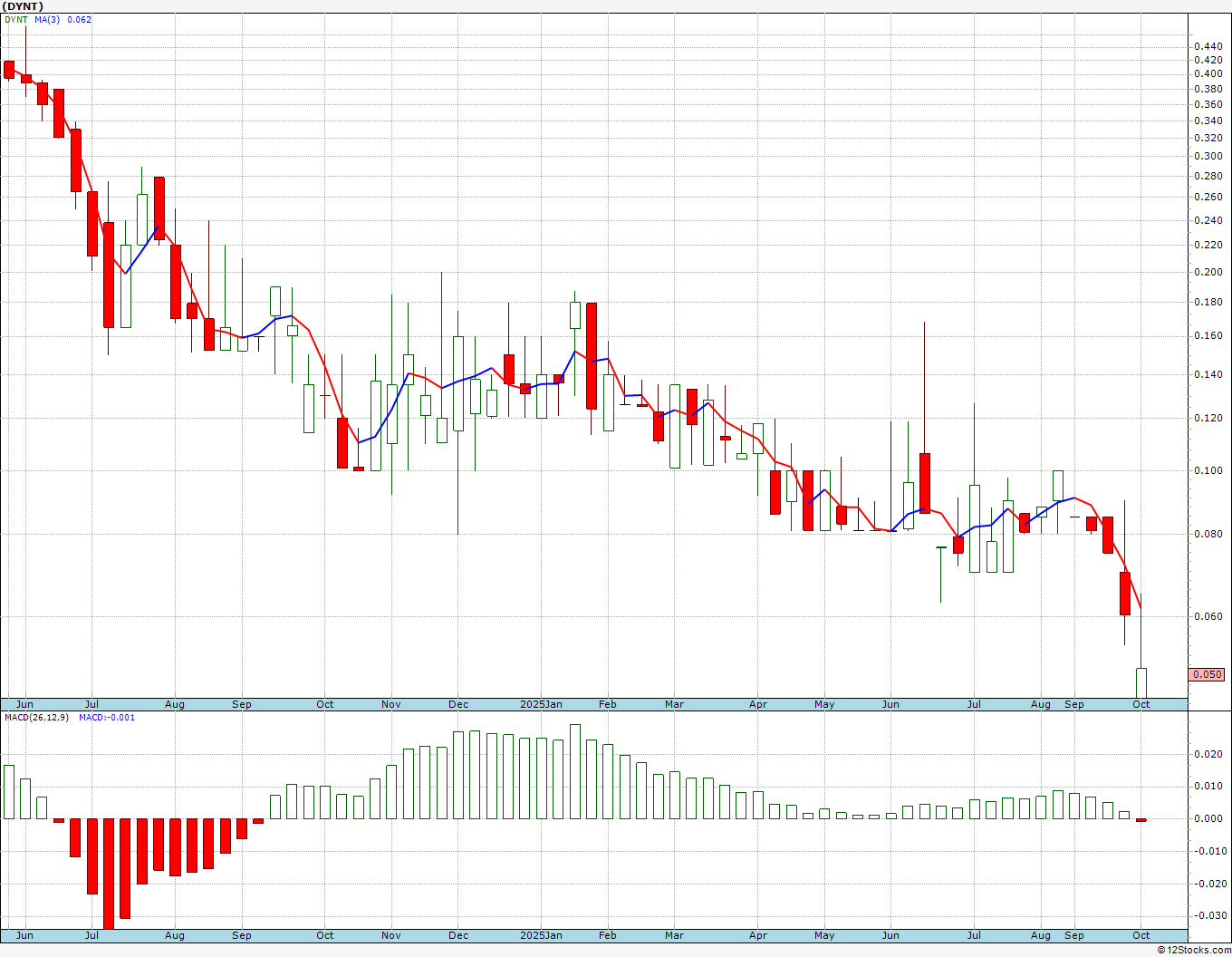Select the 0.400 price axis label
This screenshot has height=957, width=1232.
1208,74
